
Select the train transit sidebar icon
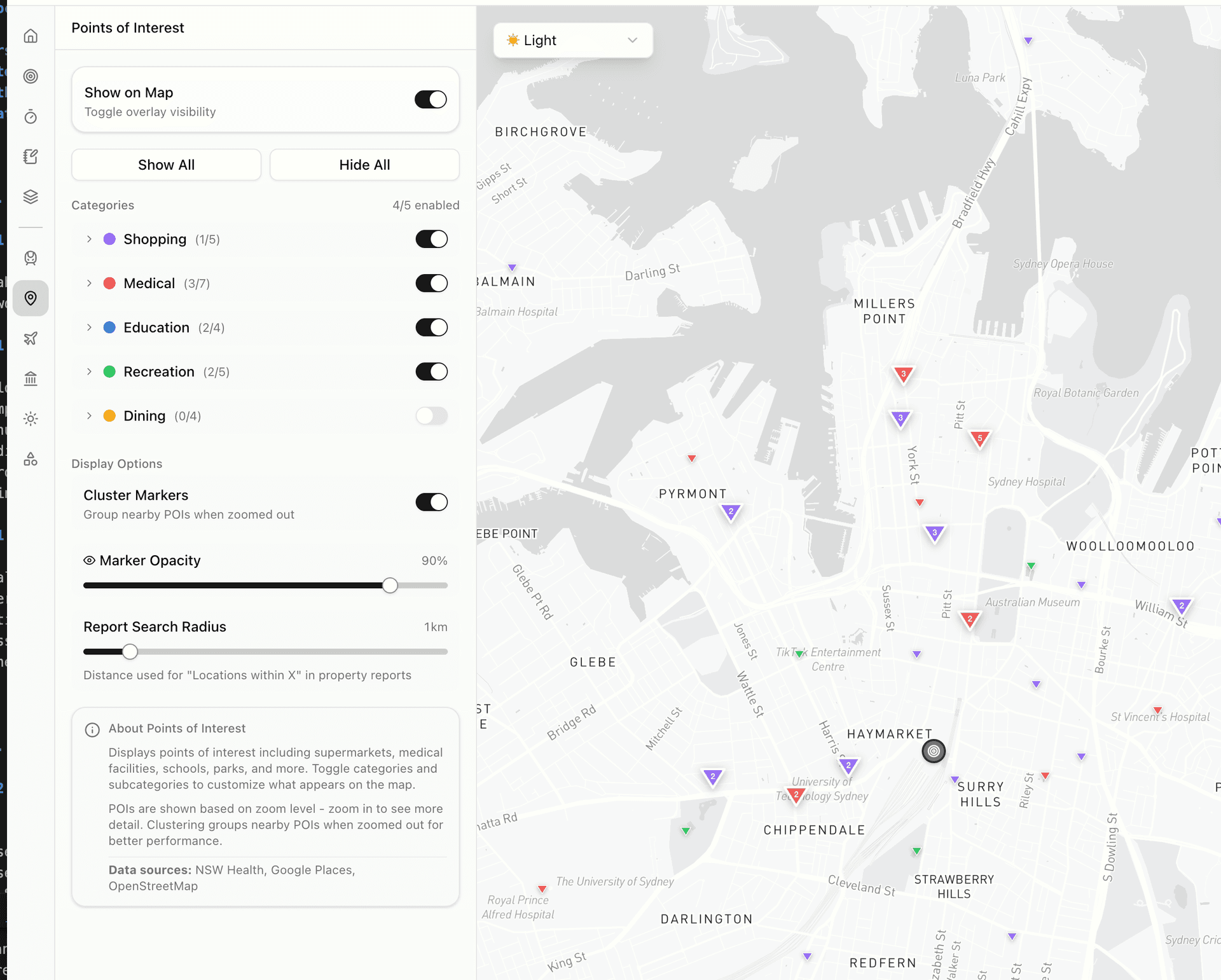click(x=31, y=258)
